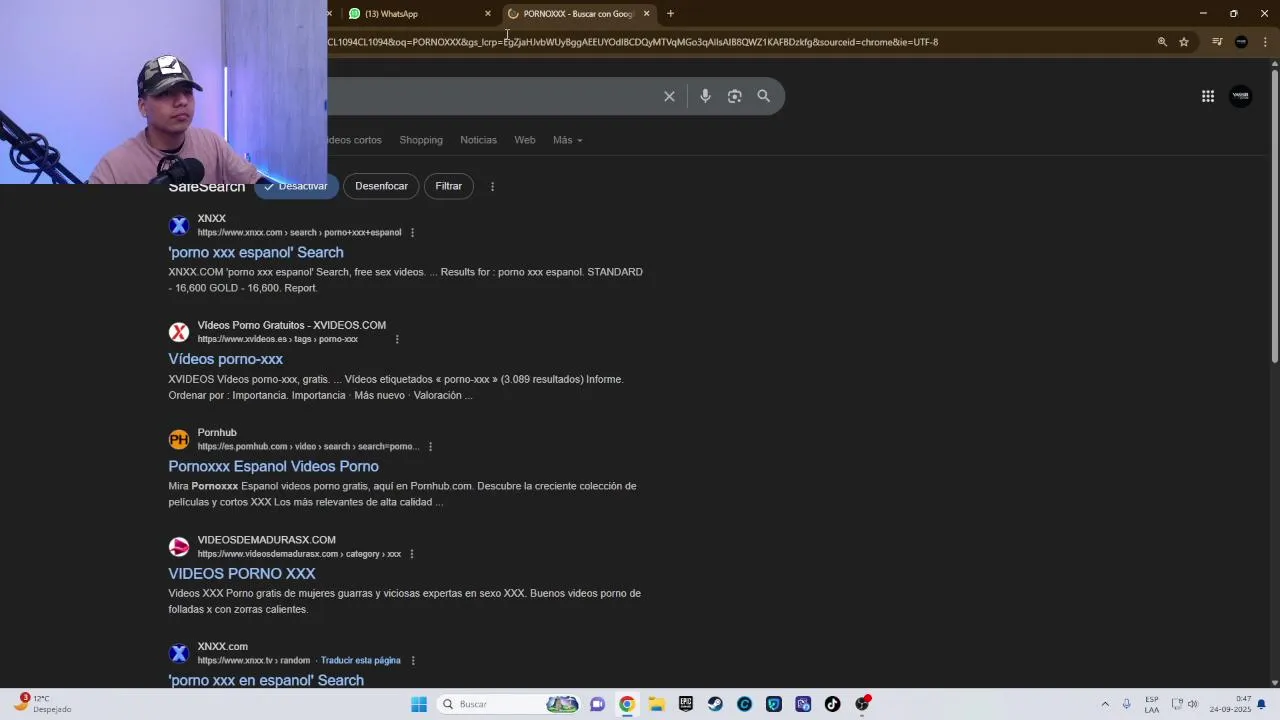
Task: Open OBS with red badge on taskbar
Action: coord(863,704)
